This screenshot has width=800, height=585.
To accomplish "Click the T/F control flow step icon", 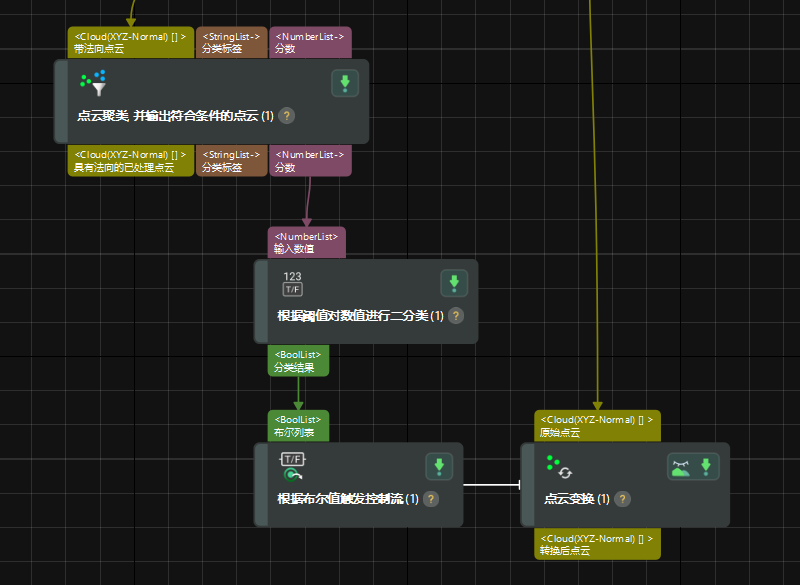I will (x=292, y=466).
